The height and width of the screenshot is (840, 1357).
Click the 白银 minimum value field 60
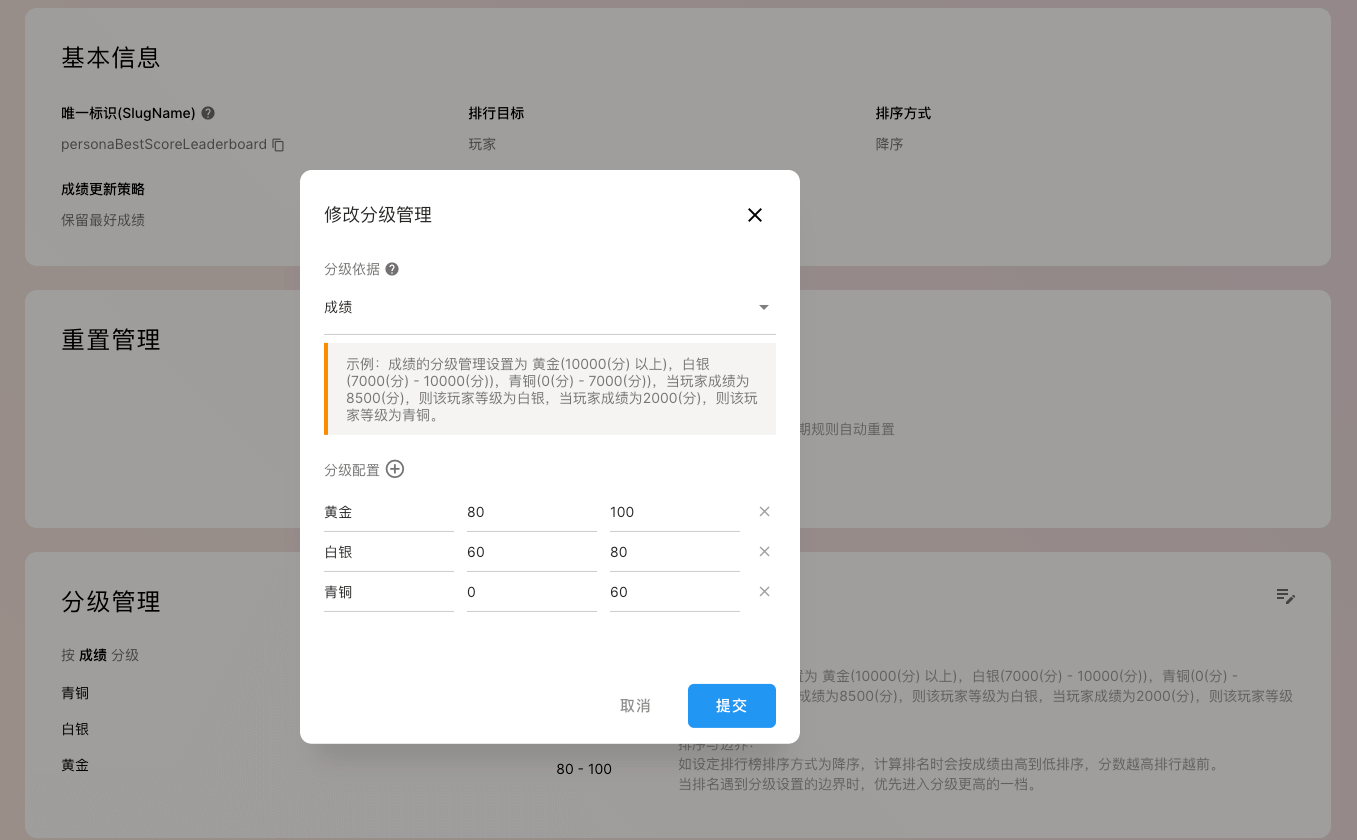coord(531,552)
